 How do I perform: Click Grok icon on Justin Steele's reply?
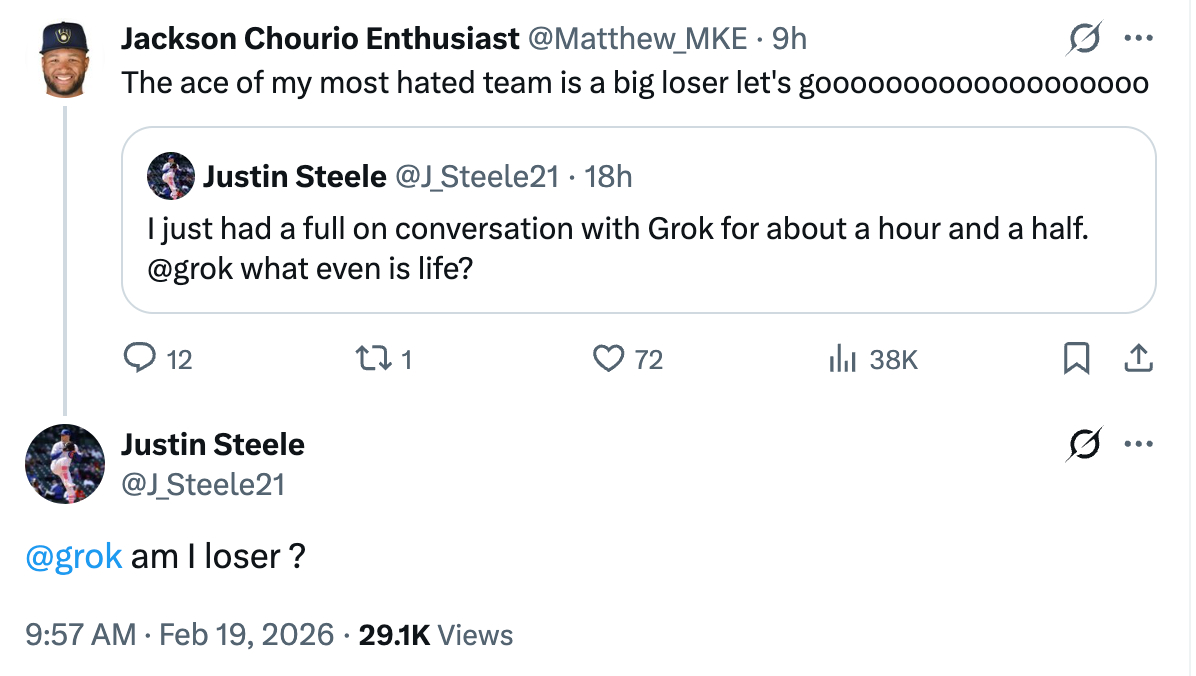(1085, 444)
